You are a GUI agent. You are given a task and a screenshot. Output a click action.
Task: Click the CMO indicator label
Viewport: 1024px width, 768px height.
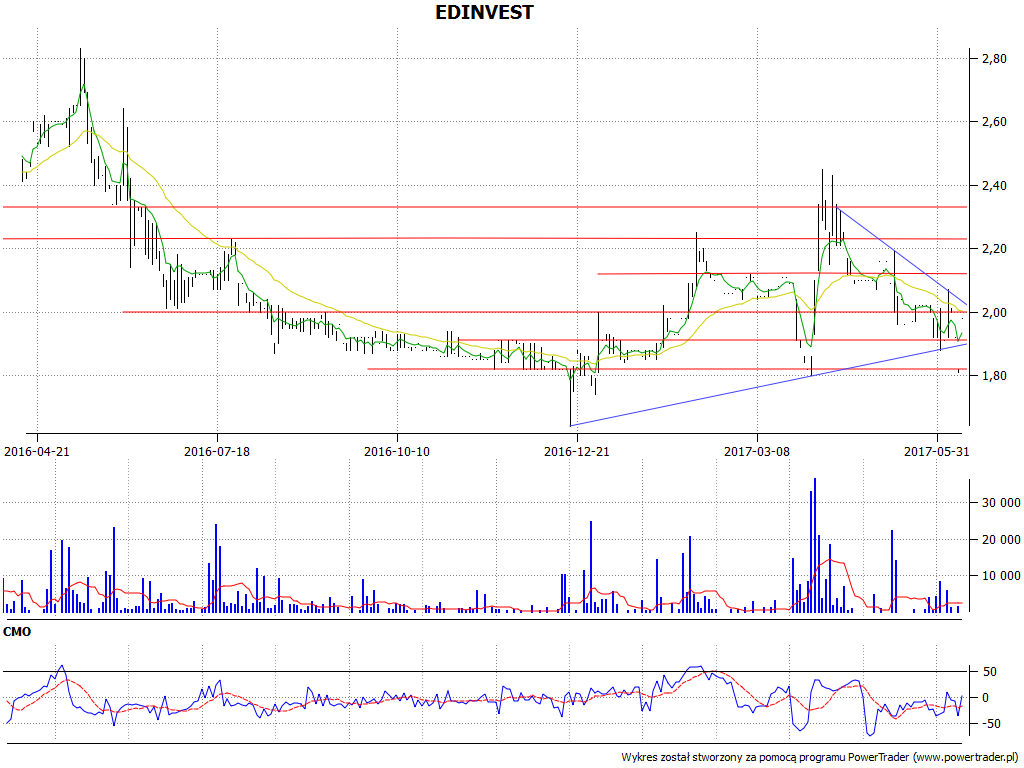coord(17,632)
